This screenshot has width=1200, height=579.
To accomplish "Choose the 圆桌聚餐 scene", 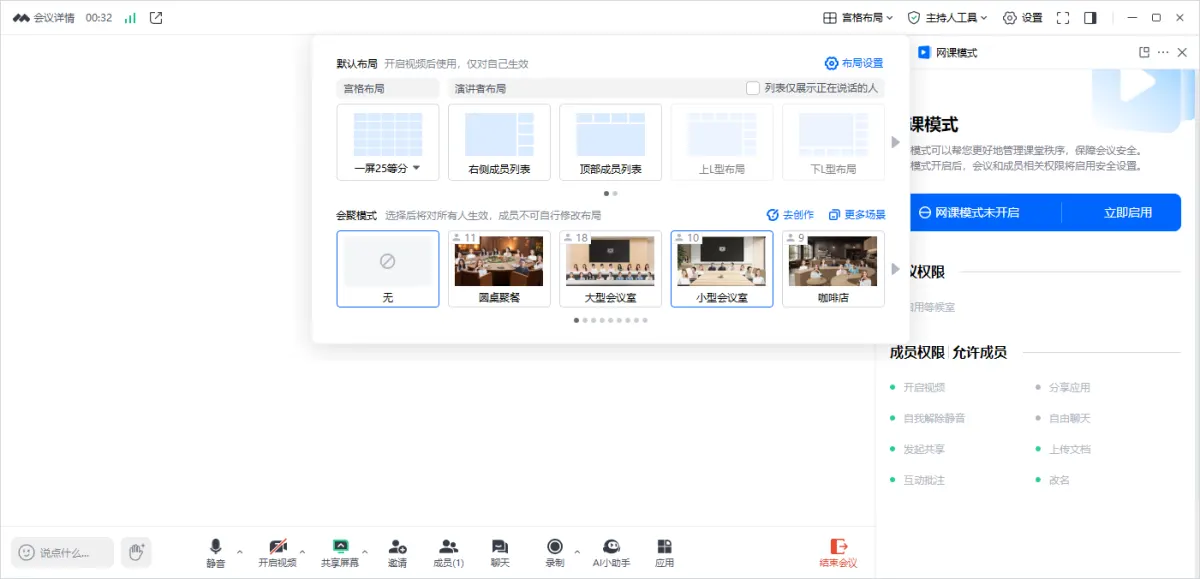I will pyautogui.click(x=499, y=269).
